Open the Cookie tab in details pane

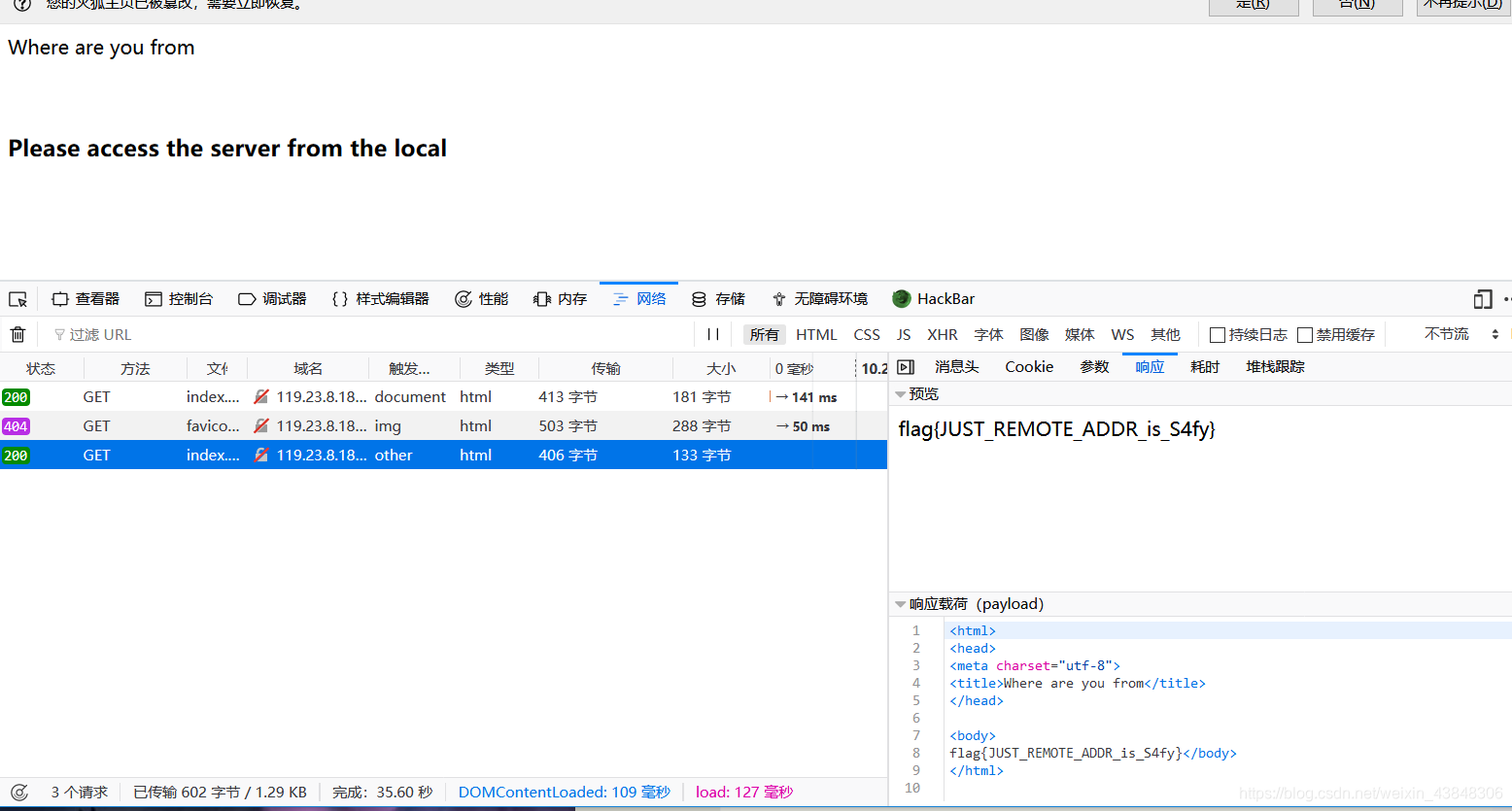click(x=1029, y=367)
